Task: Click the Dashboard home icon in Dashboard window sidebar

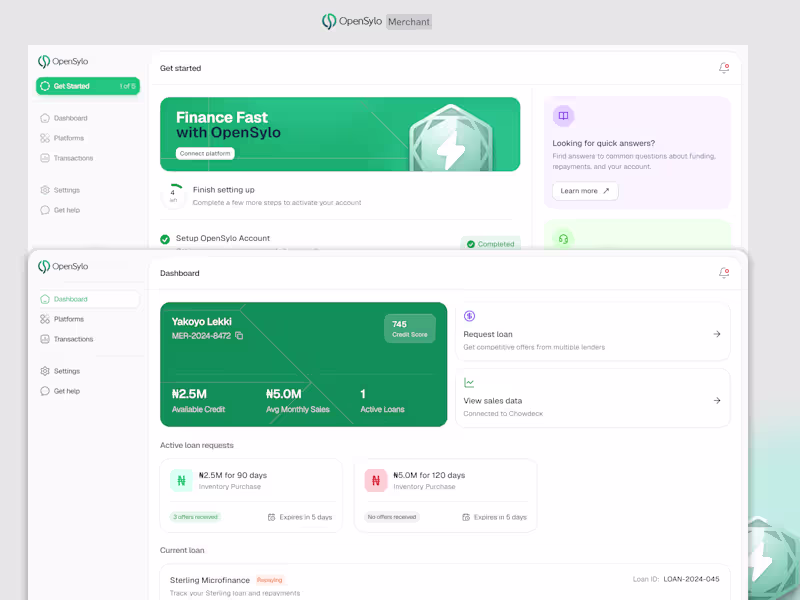Action: (x=45, y=299)
